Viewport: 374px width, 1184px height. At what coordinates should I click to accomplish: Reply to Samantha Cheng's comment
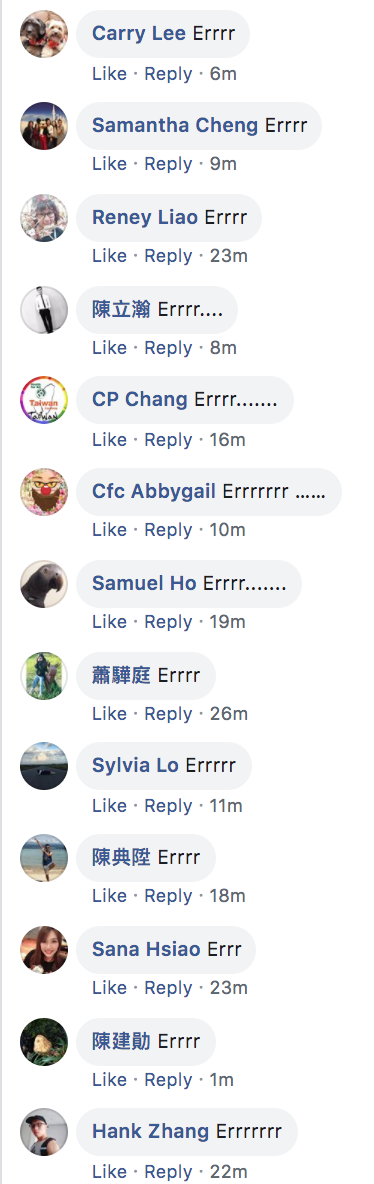coord(168,164)
